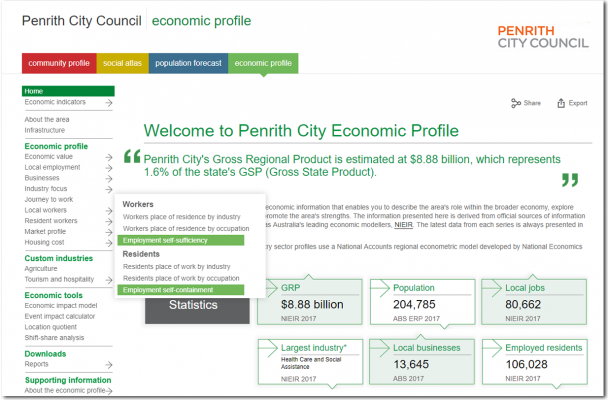Expand the Housing cost submenu arrow

107,242
